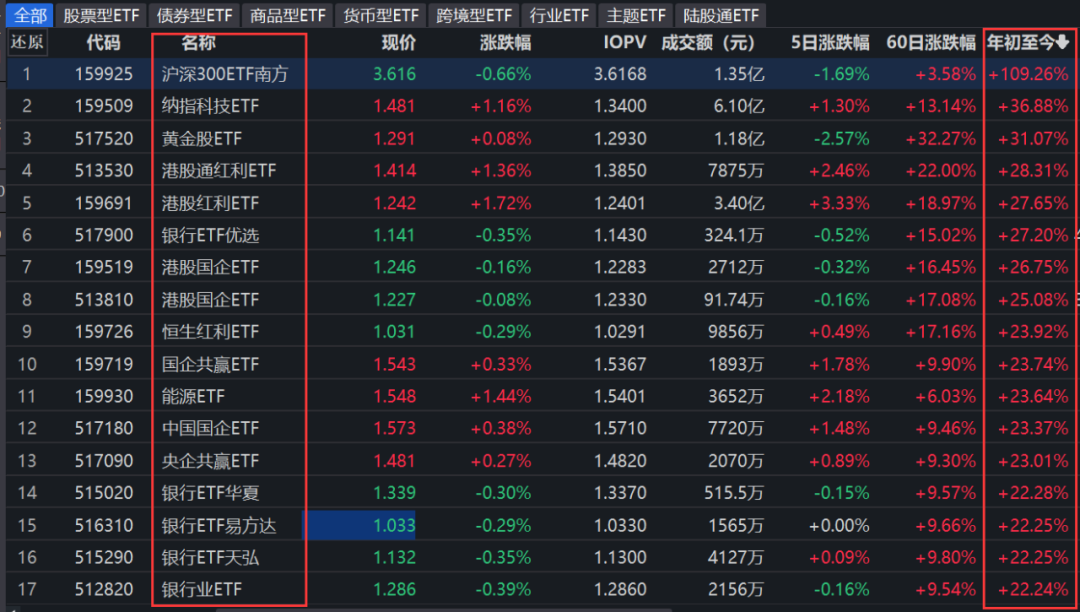Image resolution: width=1080 pixels, height=612 pixels.
Task: Open the 跨境型ETF tab
Action: click(x=474, y=15)
